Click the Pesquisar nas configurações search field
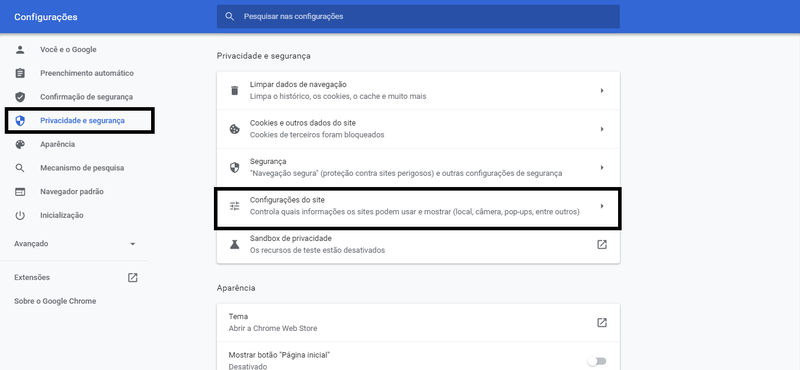The height and width of the screenshot is (370, 800). (418, 16)
